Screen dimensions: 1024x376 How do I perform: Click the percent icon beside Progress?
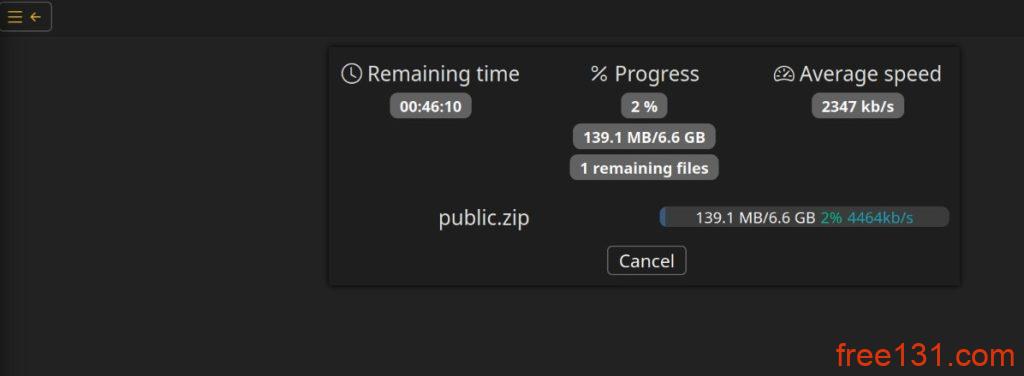click(598, 74)
